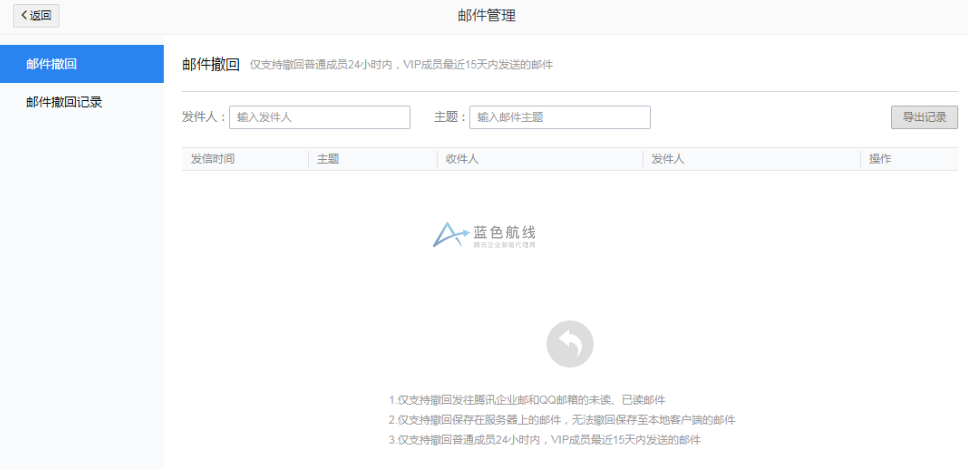Click the 收件人 column header
The image size is (968, 470).
pos(462,159)
